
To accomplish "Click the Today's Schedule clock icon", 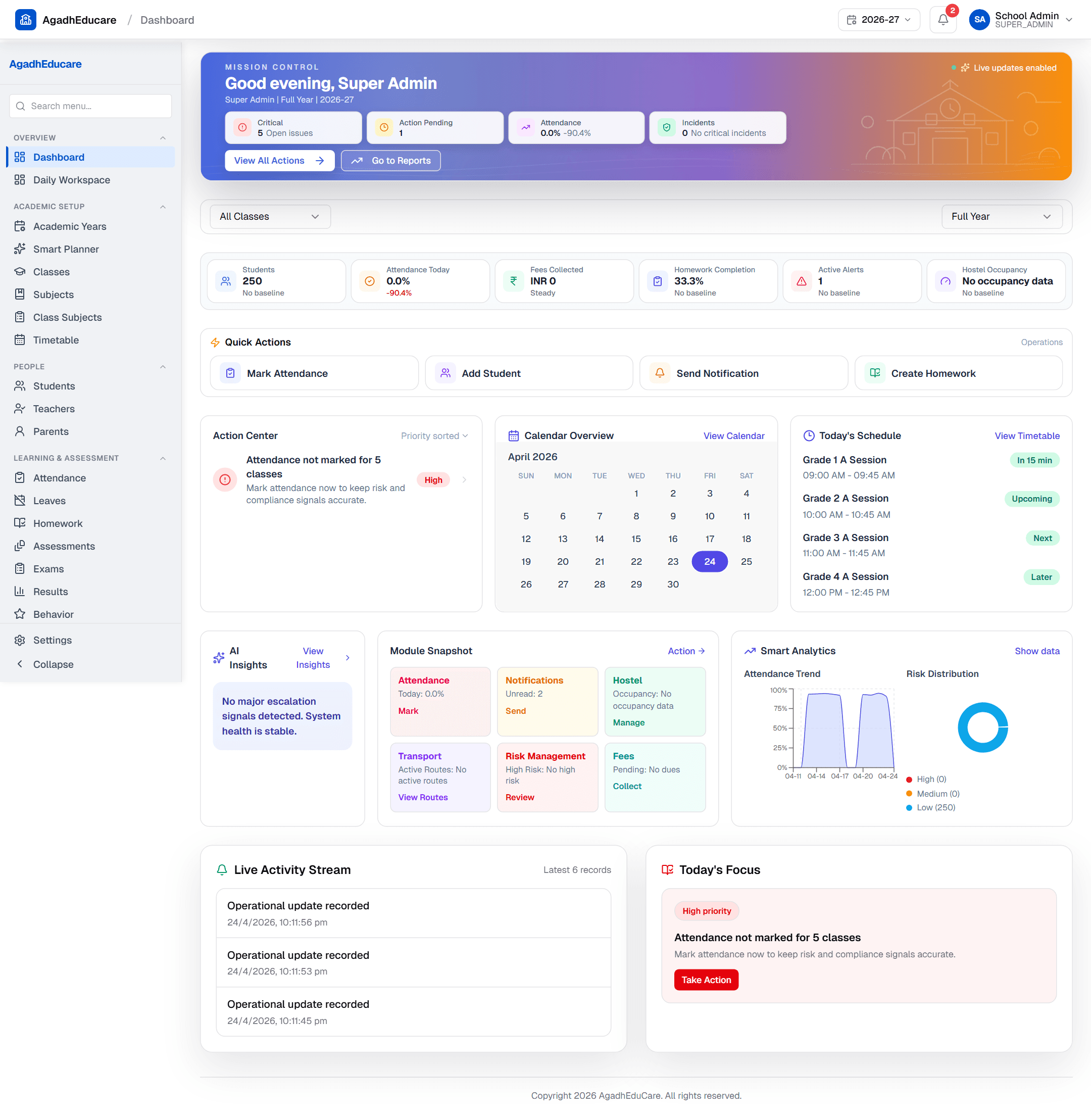I will (809, 435).
